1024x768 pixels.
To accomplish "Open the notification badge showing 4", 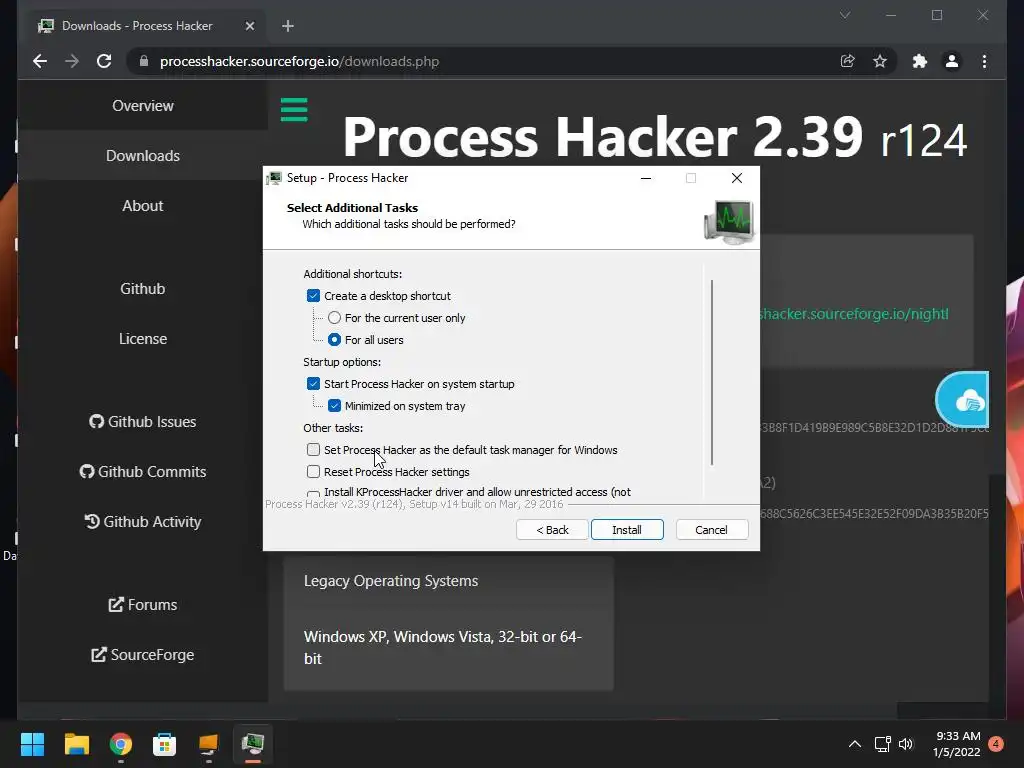I will [x=996, y=744].
